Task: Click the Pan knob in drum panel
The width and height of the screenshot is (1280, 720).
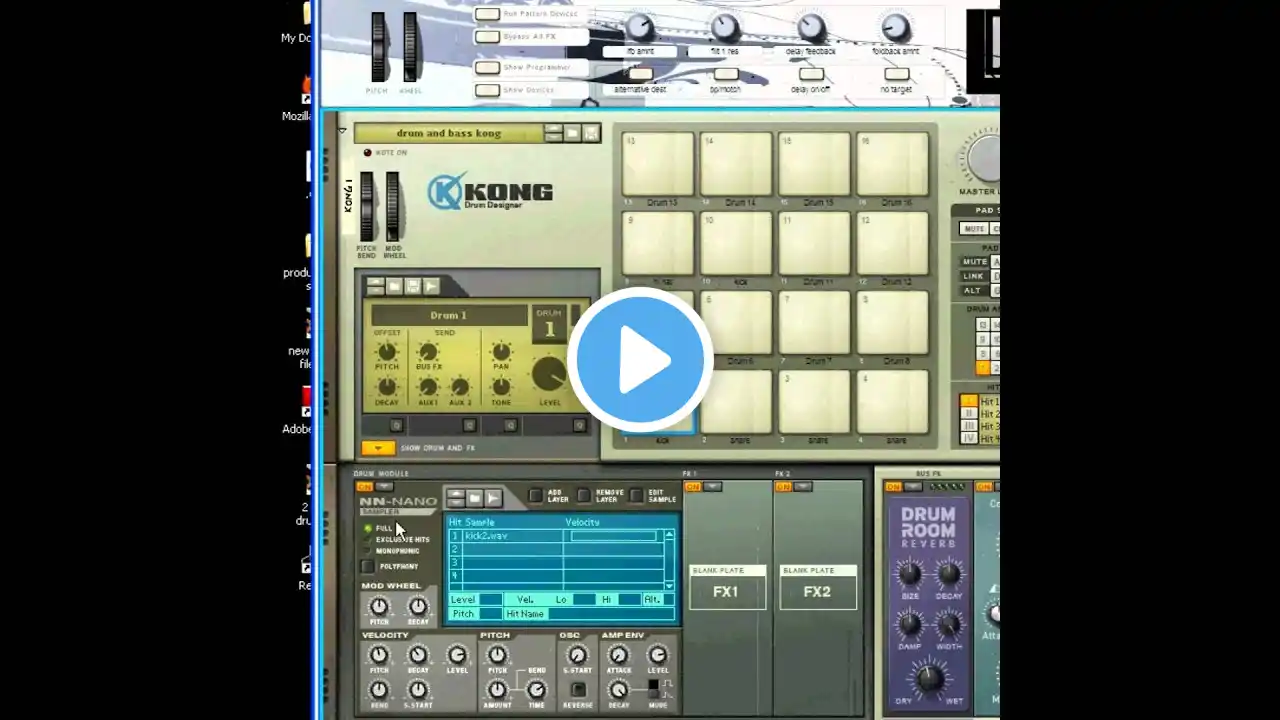Action: (x=501, y=352)
